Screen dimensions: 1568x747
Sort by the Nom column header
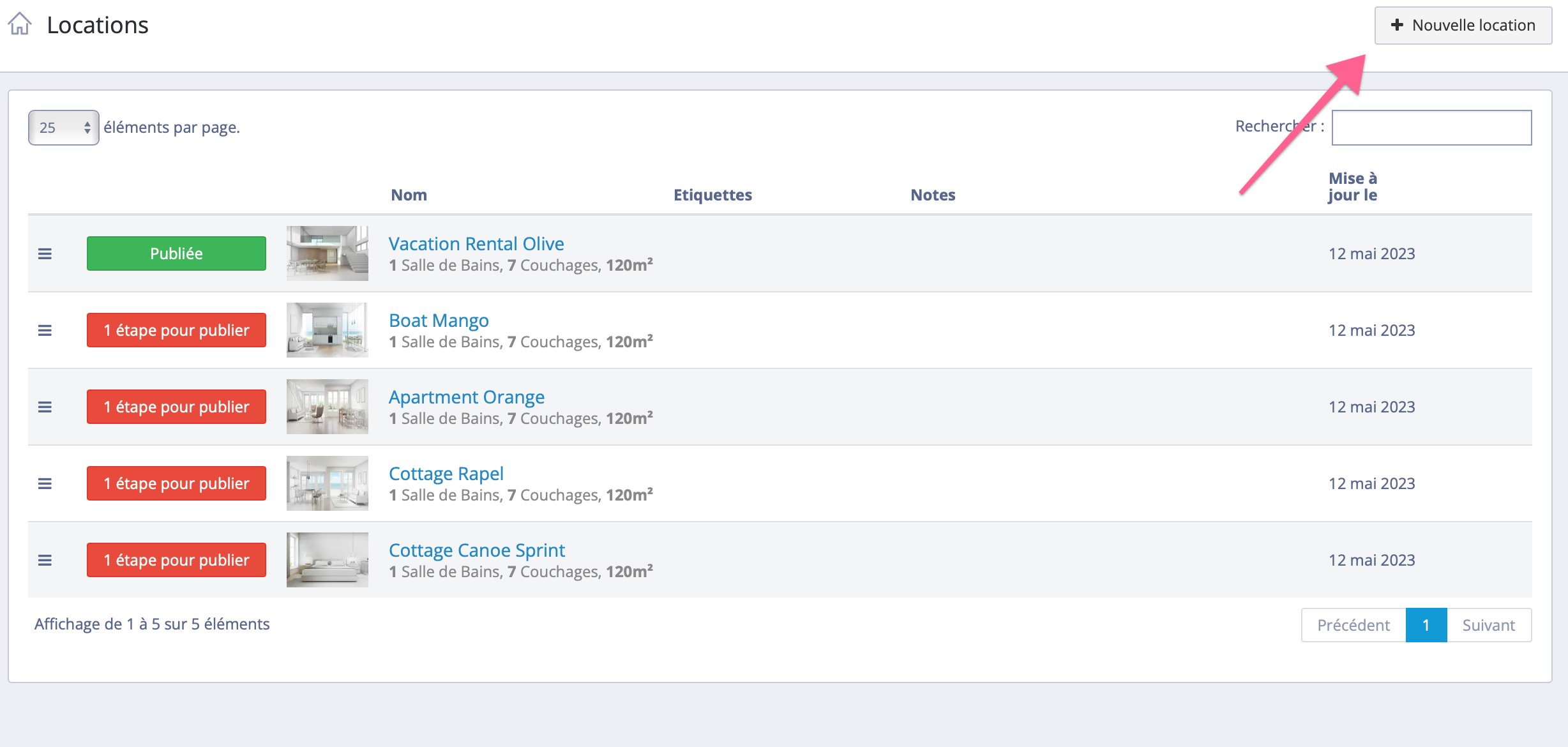[x=409, y=195]
